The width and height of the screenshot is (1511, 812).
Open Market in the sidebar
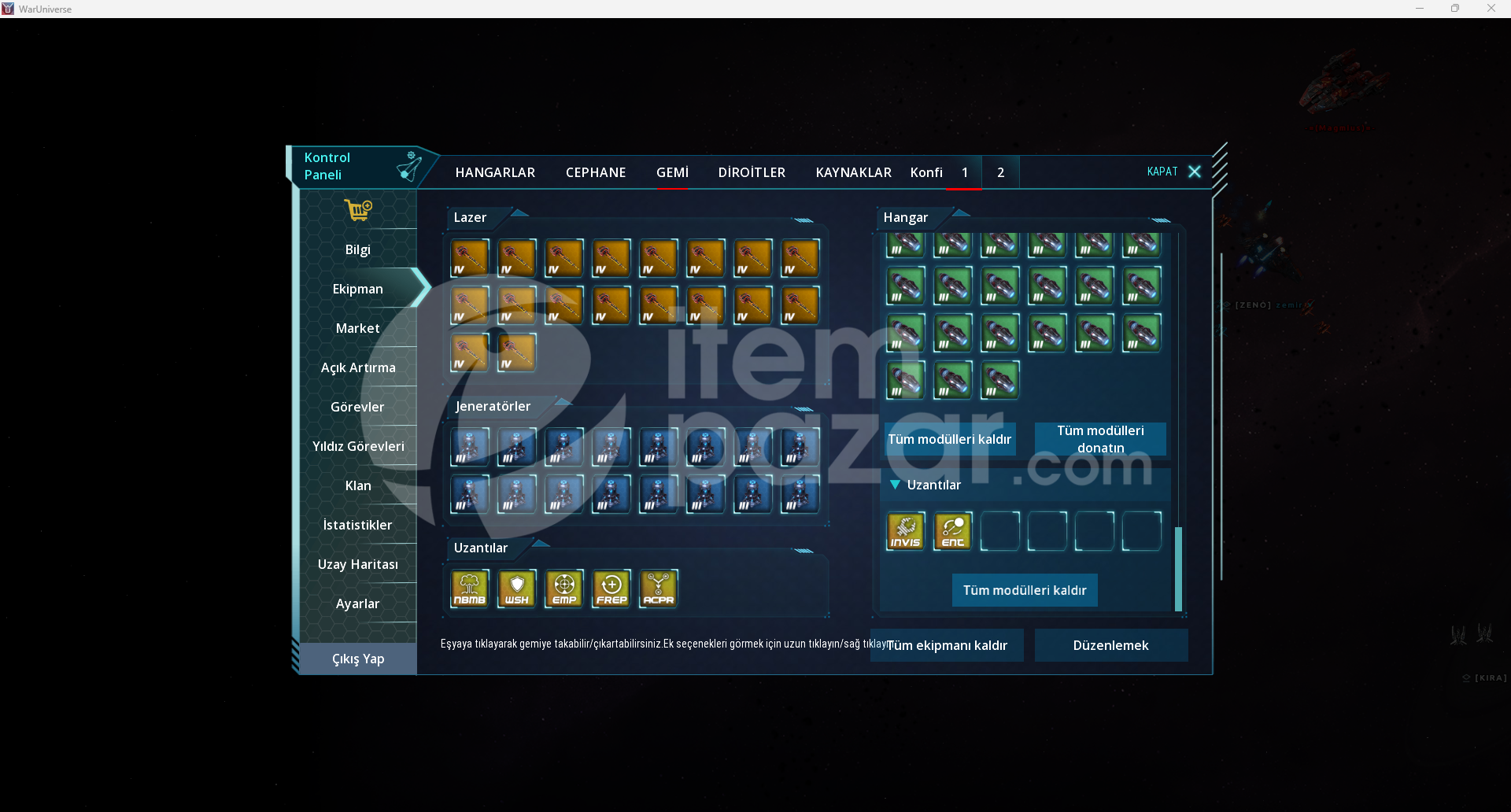coord(358,328)
